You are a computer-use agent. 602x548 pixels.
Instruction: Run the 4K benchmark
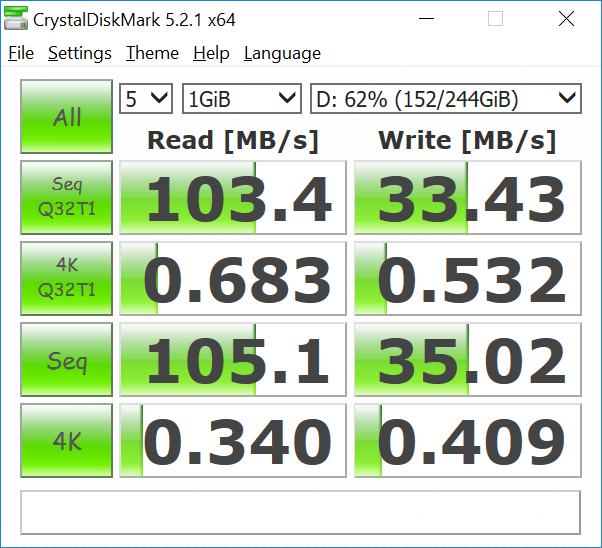click(x=66, y=440)
